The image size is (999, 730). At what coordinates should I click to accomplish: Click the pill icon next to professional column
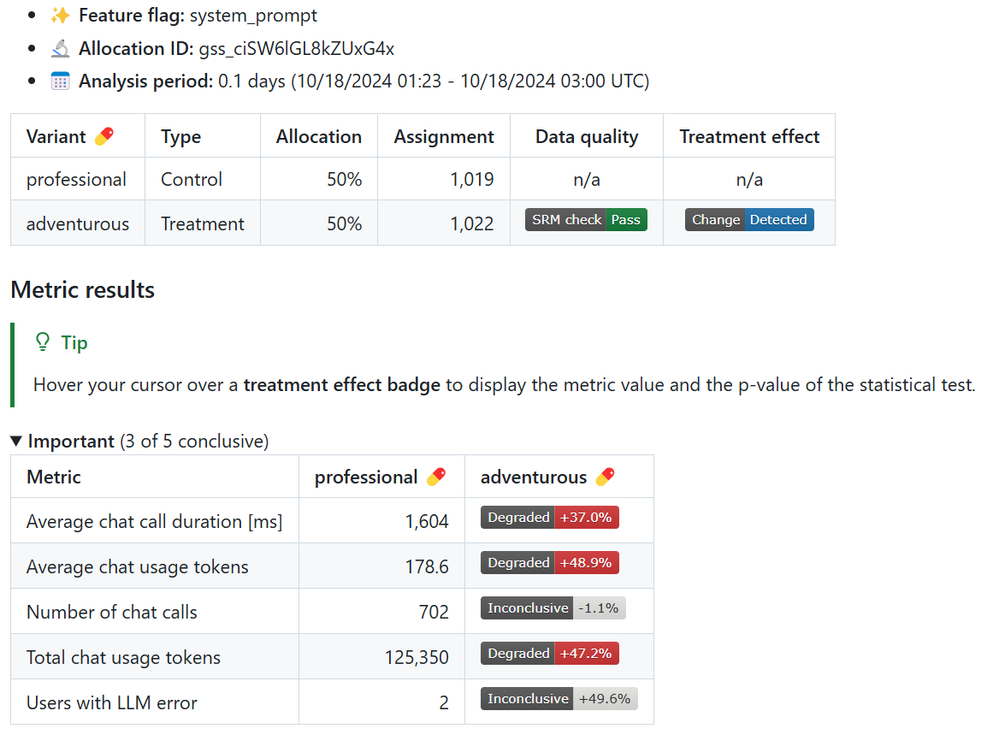coord(436,477)
